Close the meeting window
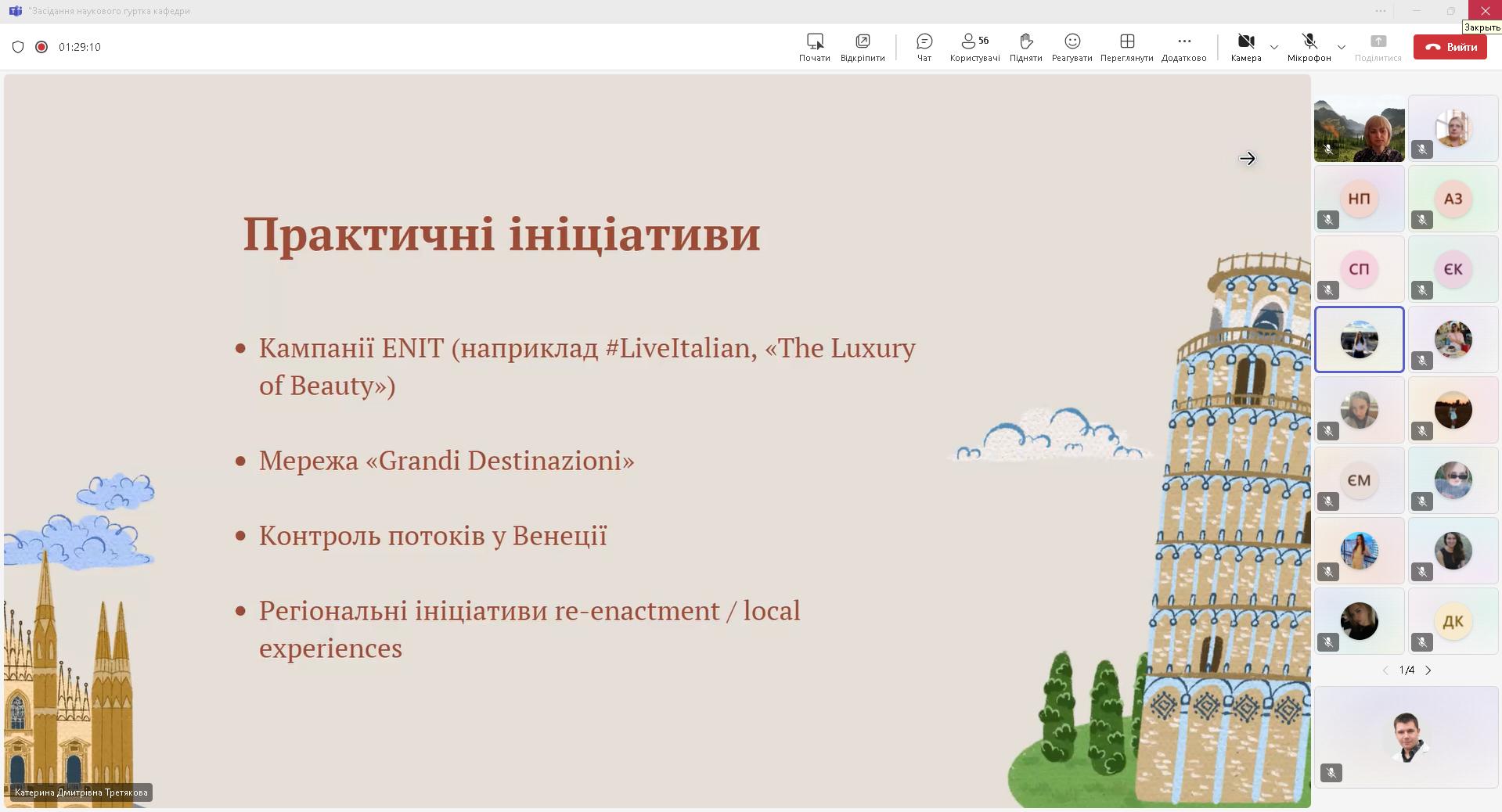The height and width of the screenshot is (812, 1502). 1485,11
